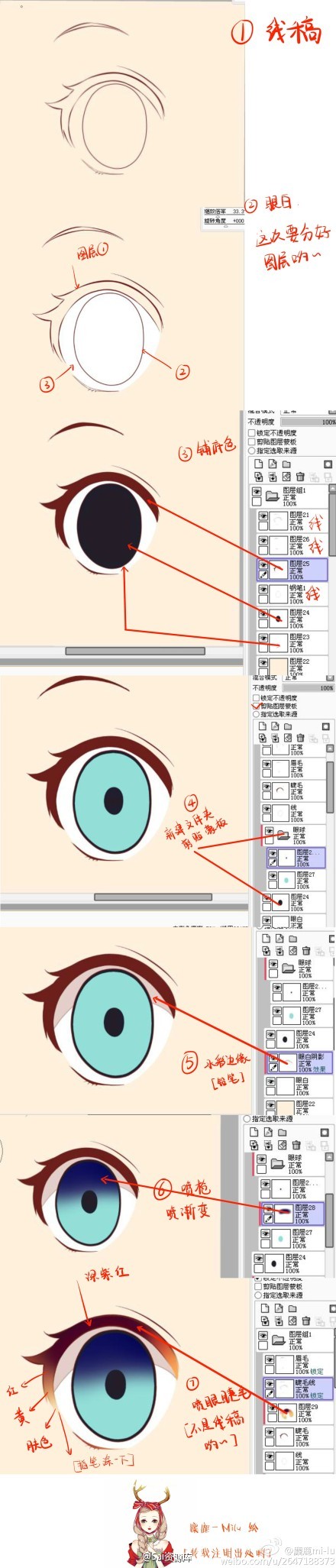Select layer row 图层23
The image size is (336, 1568).
click(x=292, y=642)
